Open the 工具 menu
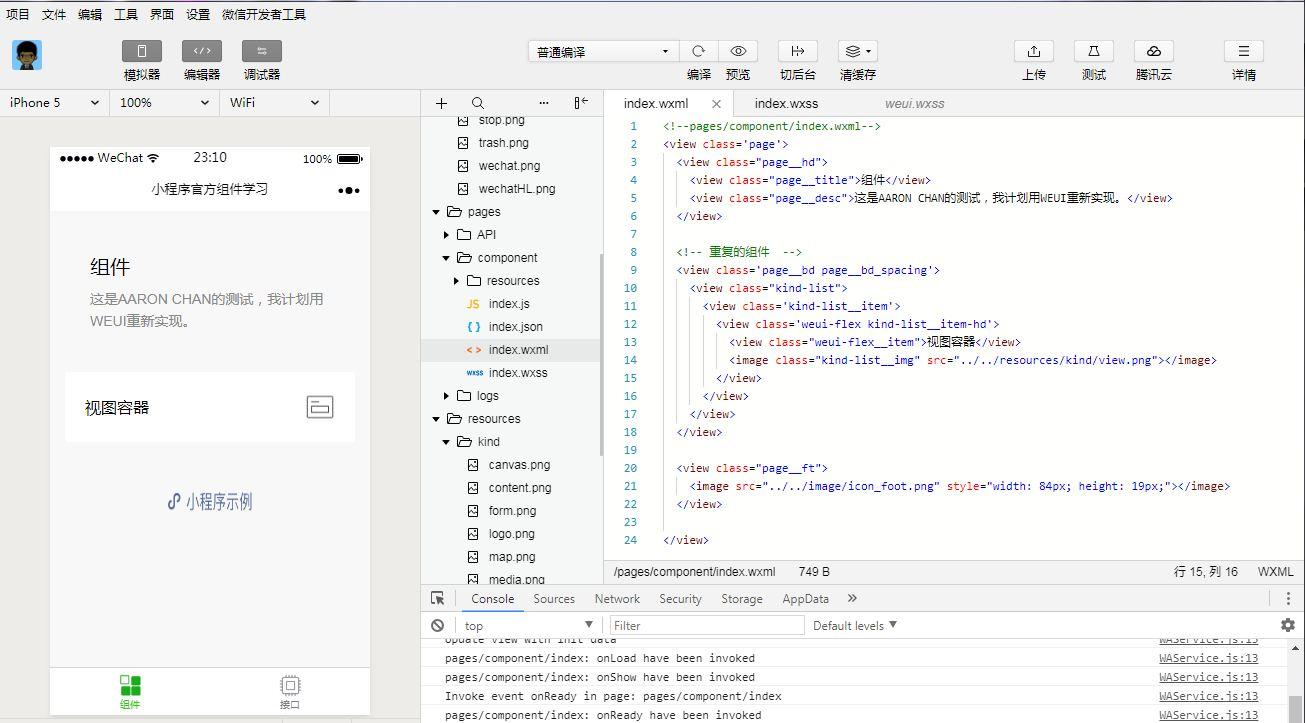 [x=126, y=14]
